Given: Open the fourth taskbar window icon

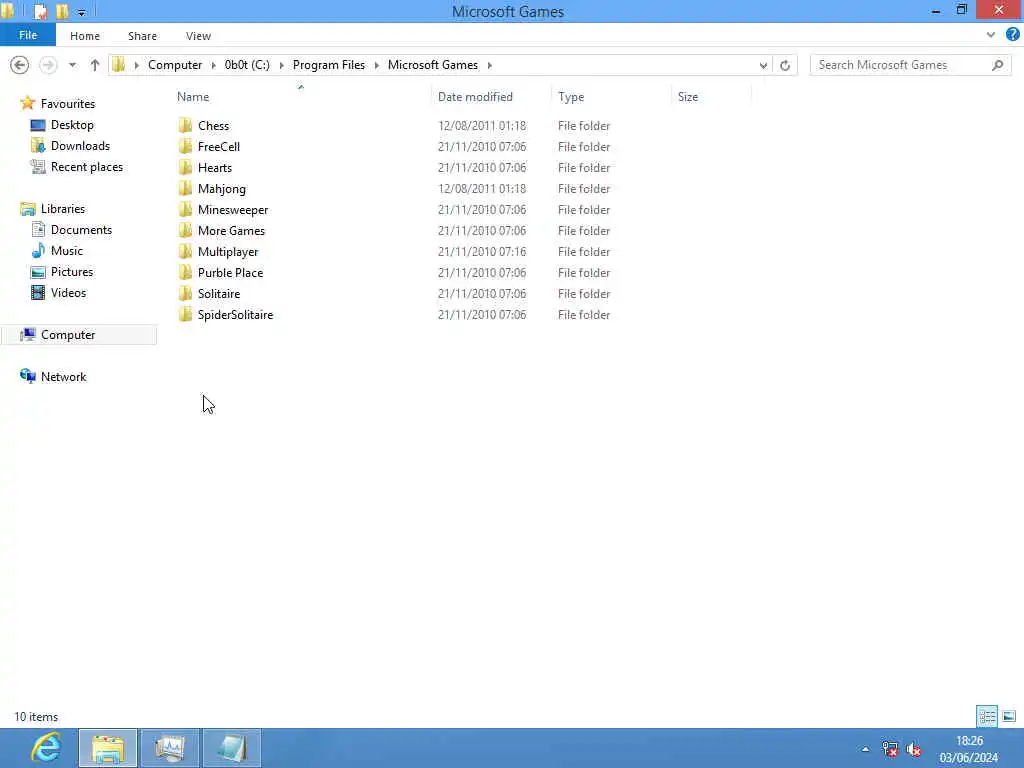Looking at the screenshot, I should click(x=232, y=748).
